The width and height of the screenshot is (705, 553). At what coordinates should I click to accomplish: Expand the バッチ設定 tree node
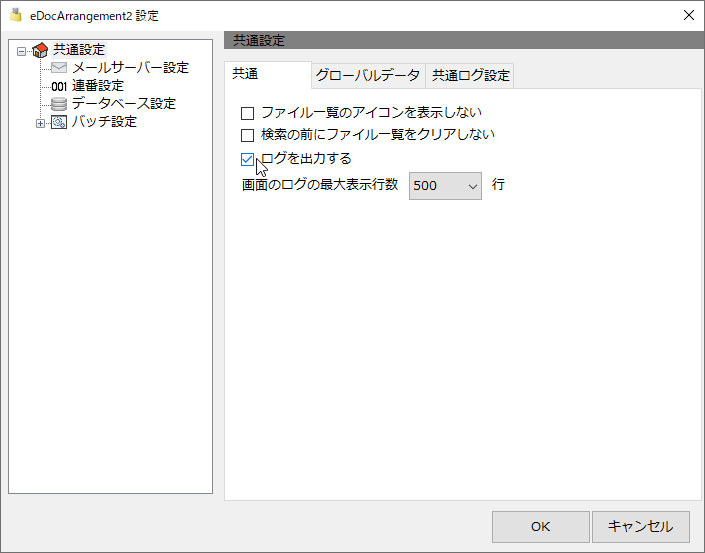click(40, 123)
